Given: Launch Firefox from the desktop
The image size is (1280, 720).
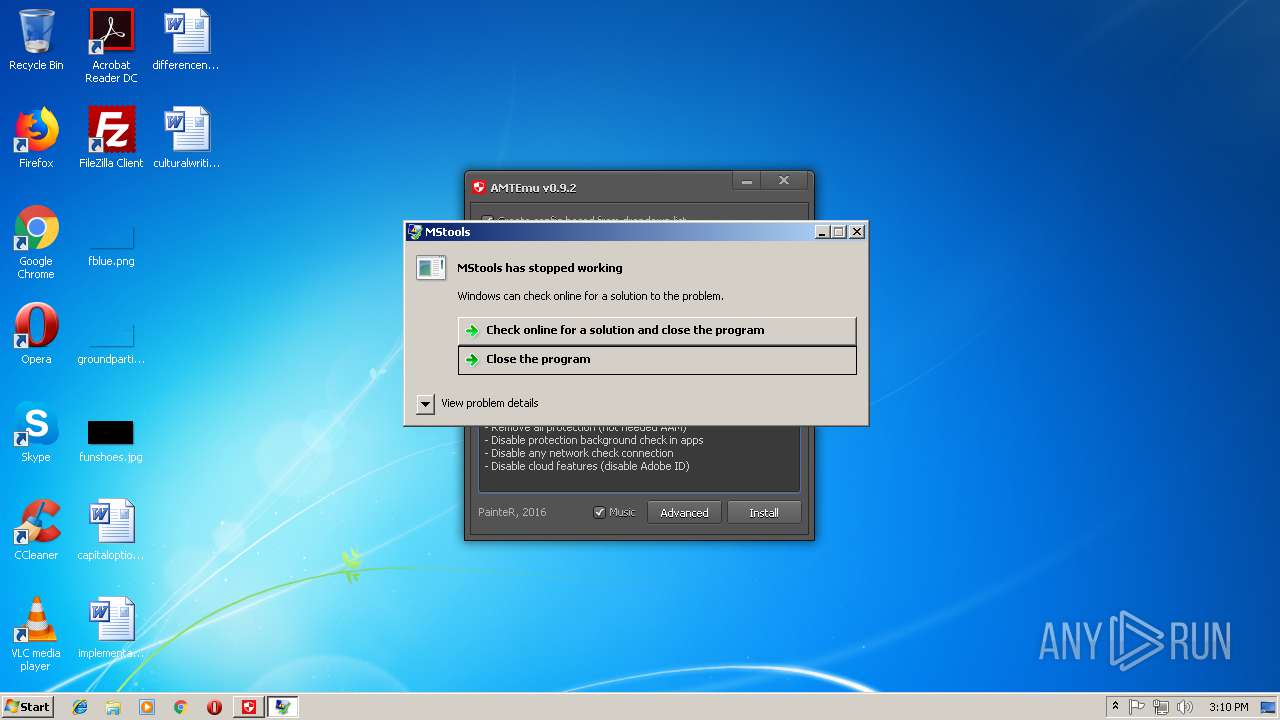Looking at the screenshot, I should [36, 138].
